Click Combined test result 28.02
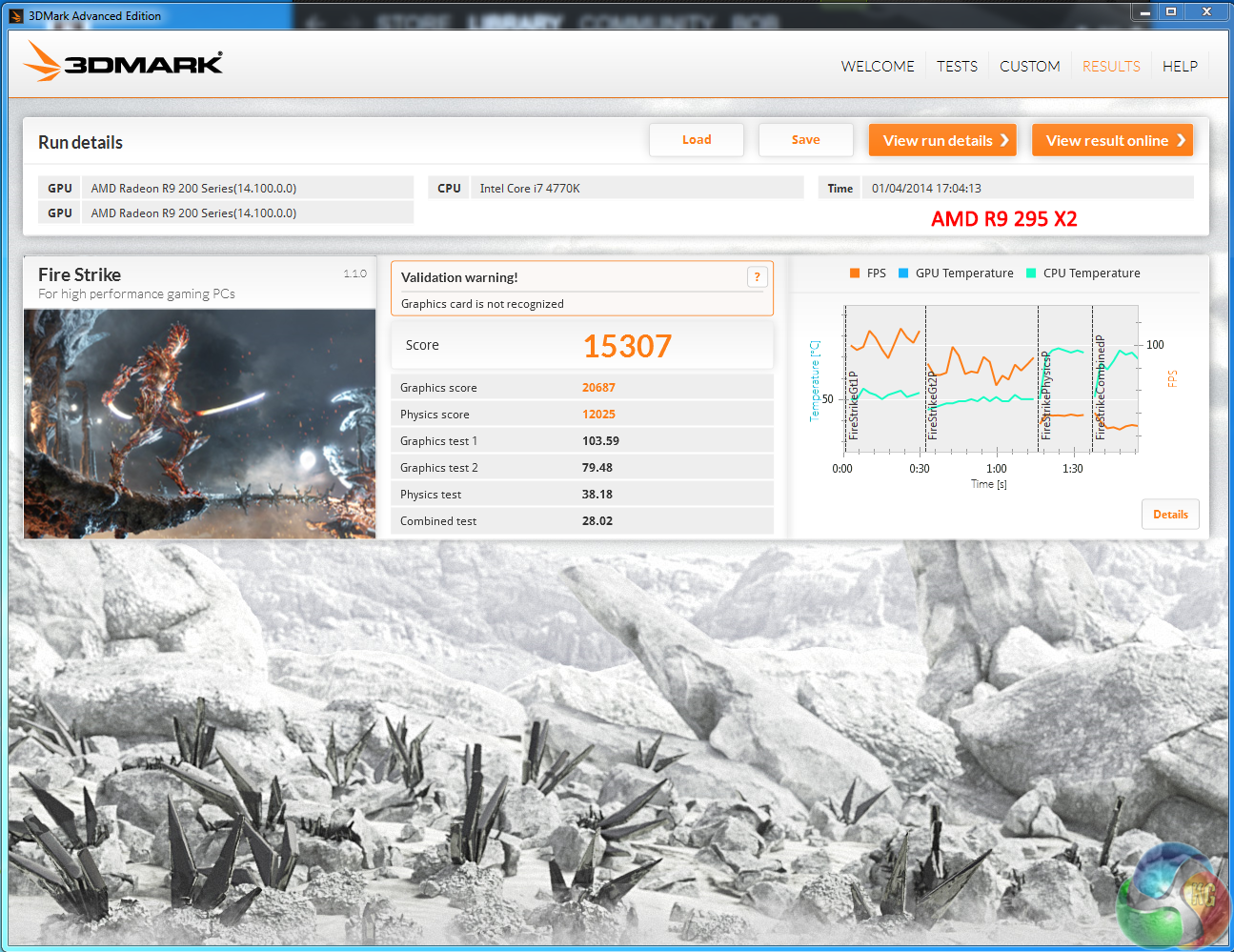This screenshot has height=952, width=1234. point(597,521)
